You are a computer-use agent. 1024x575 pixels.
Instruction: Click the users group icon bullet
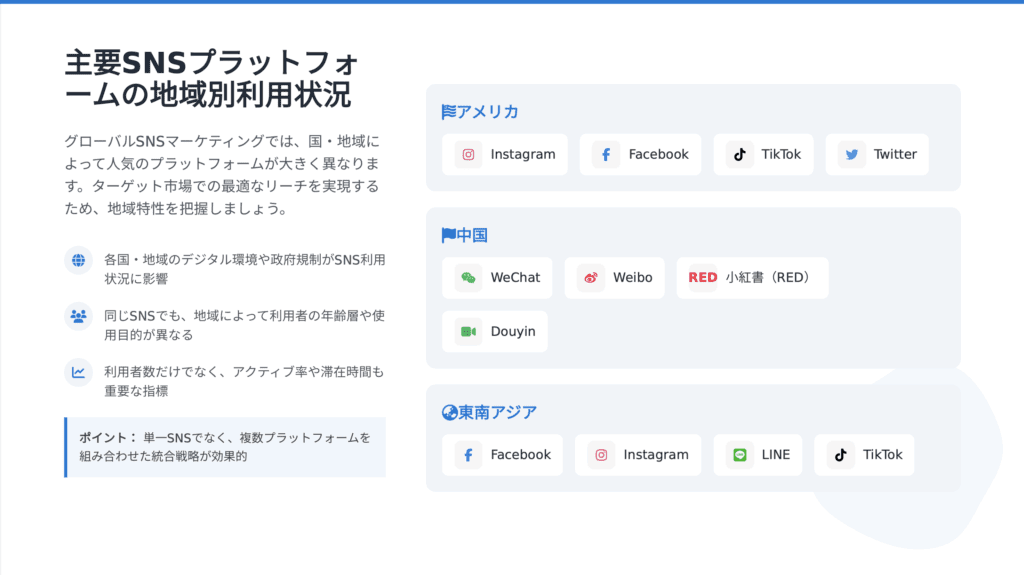coord(78,316)
